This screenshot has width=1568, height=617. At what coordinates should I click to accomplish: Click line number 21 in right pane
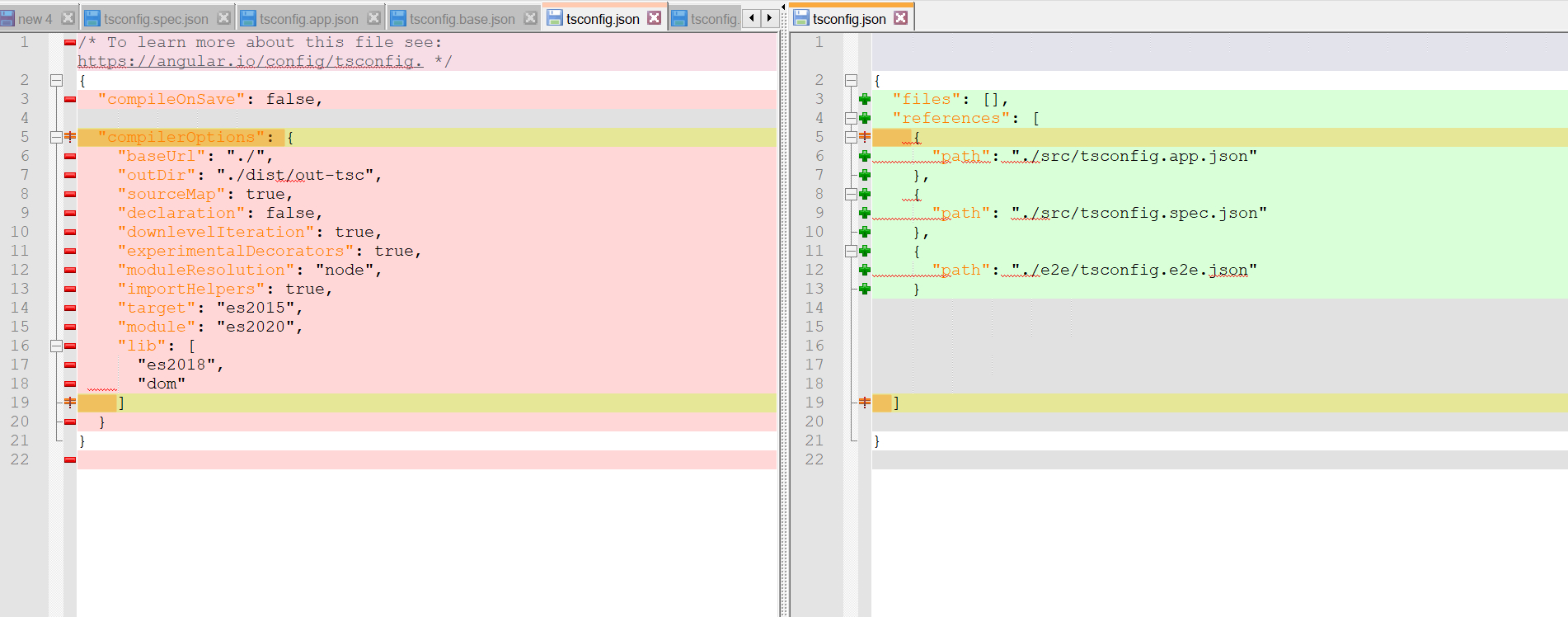point(815,440)
